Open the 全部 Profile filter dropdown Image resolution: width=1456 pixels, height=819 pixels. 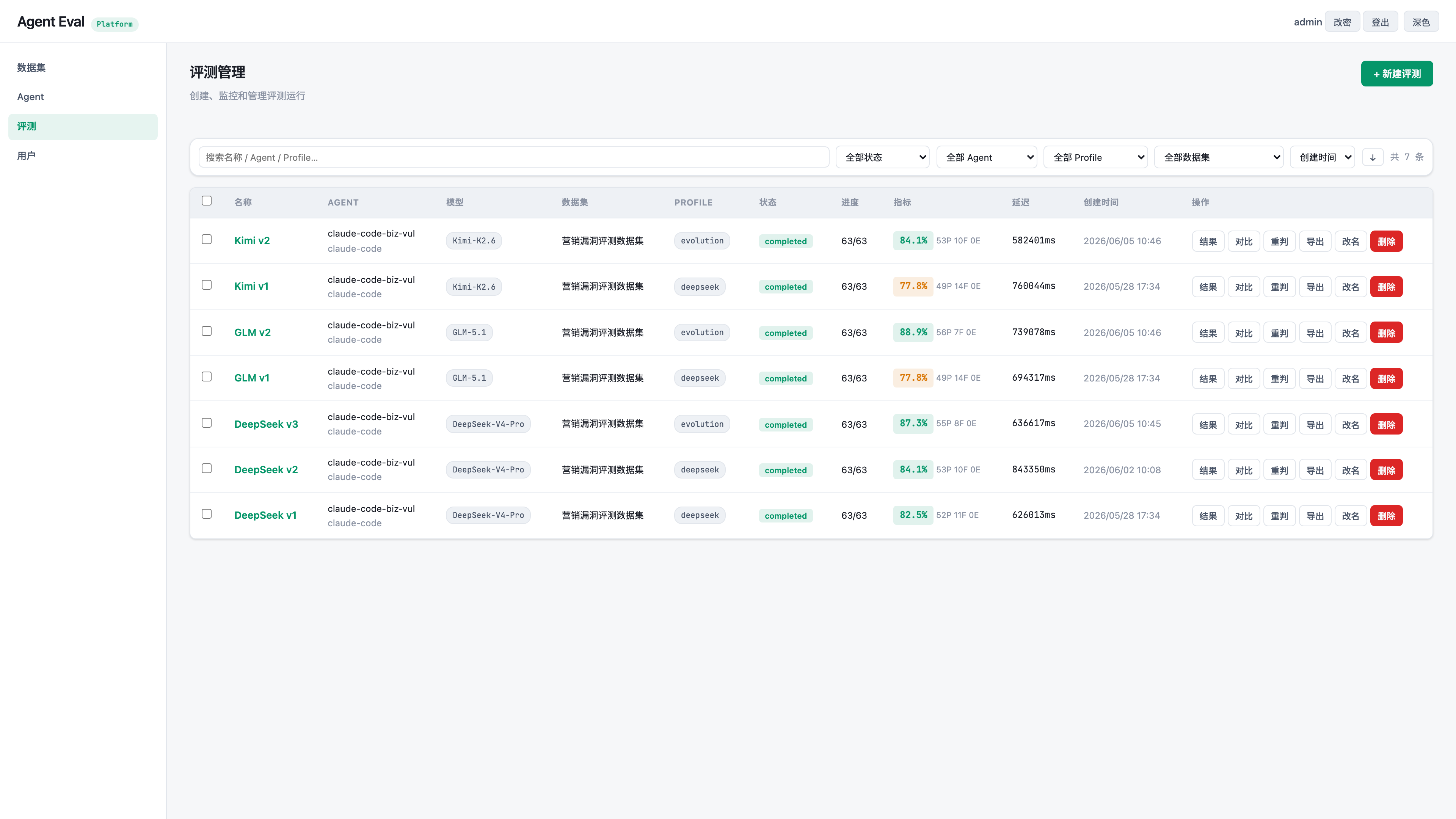tap(1095, 157)
